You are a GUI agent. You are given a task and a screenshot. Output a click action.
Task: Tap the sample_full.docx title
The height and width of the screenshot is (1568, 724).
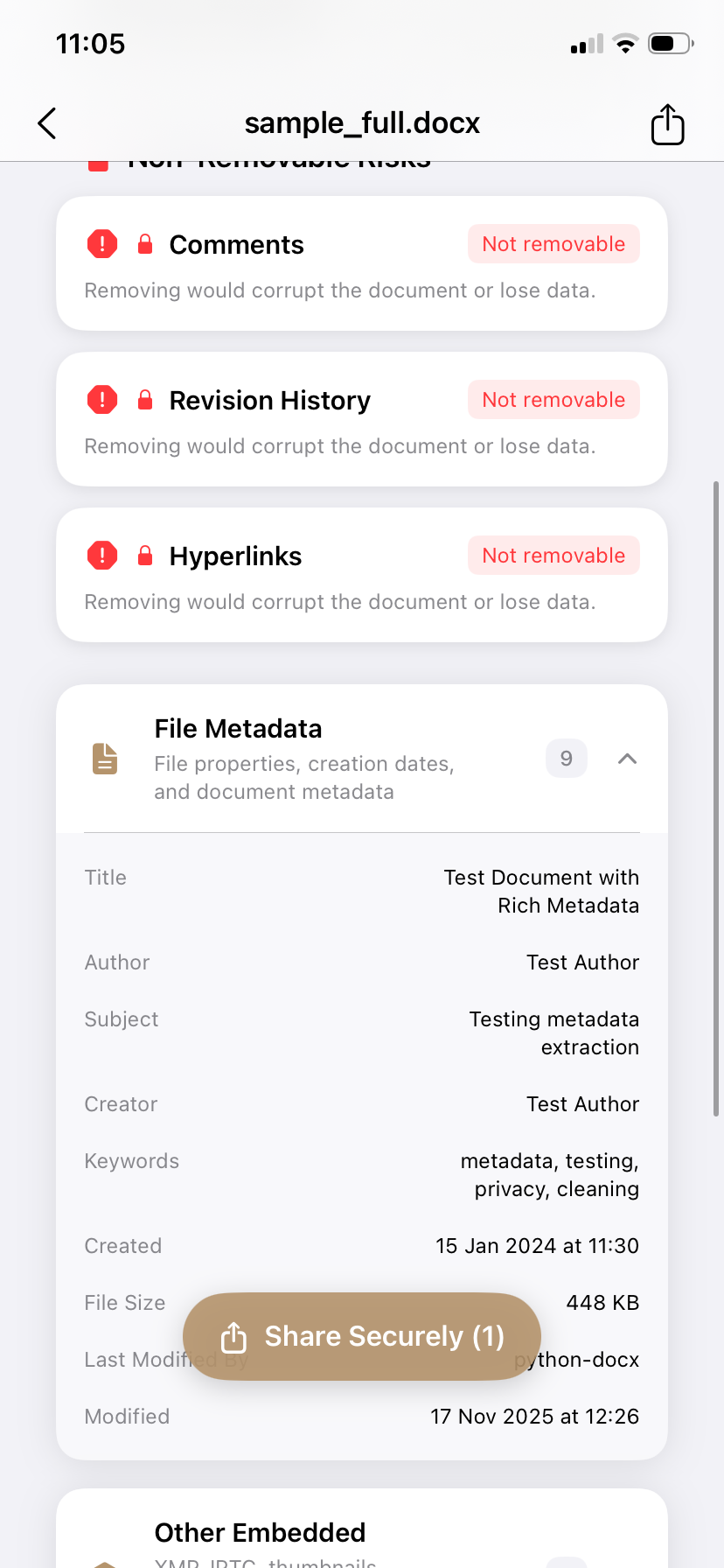[362, 123]
